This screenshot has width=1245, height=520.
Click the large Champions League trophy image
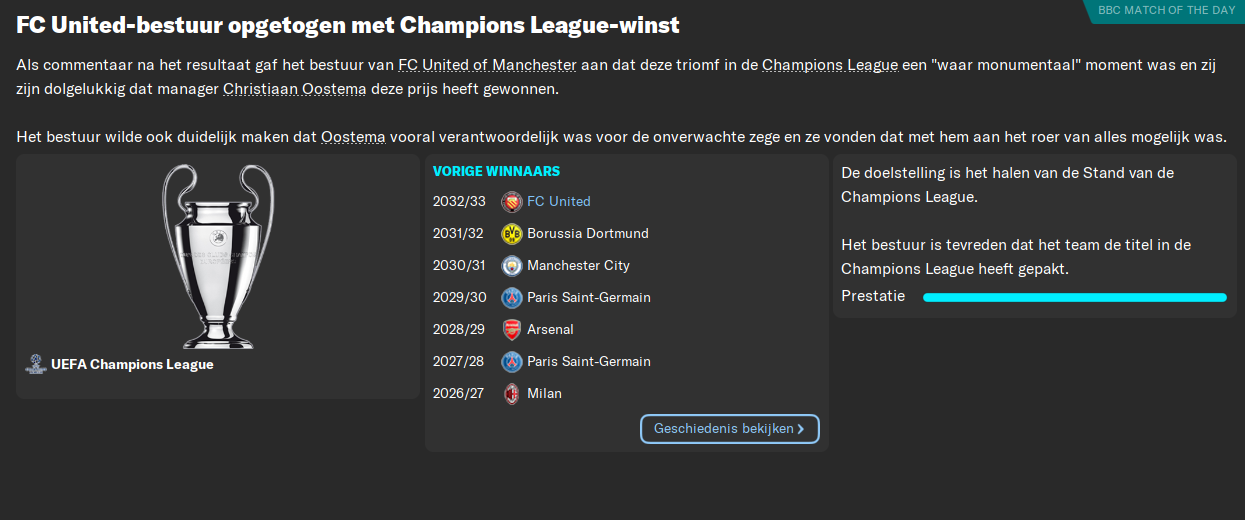click(x=218, y=255)
